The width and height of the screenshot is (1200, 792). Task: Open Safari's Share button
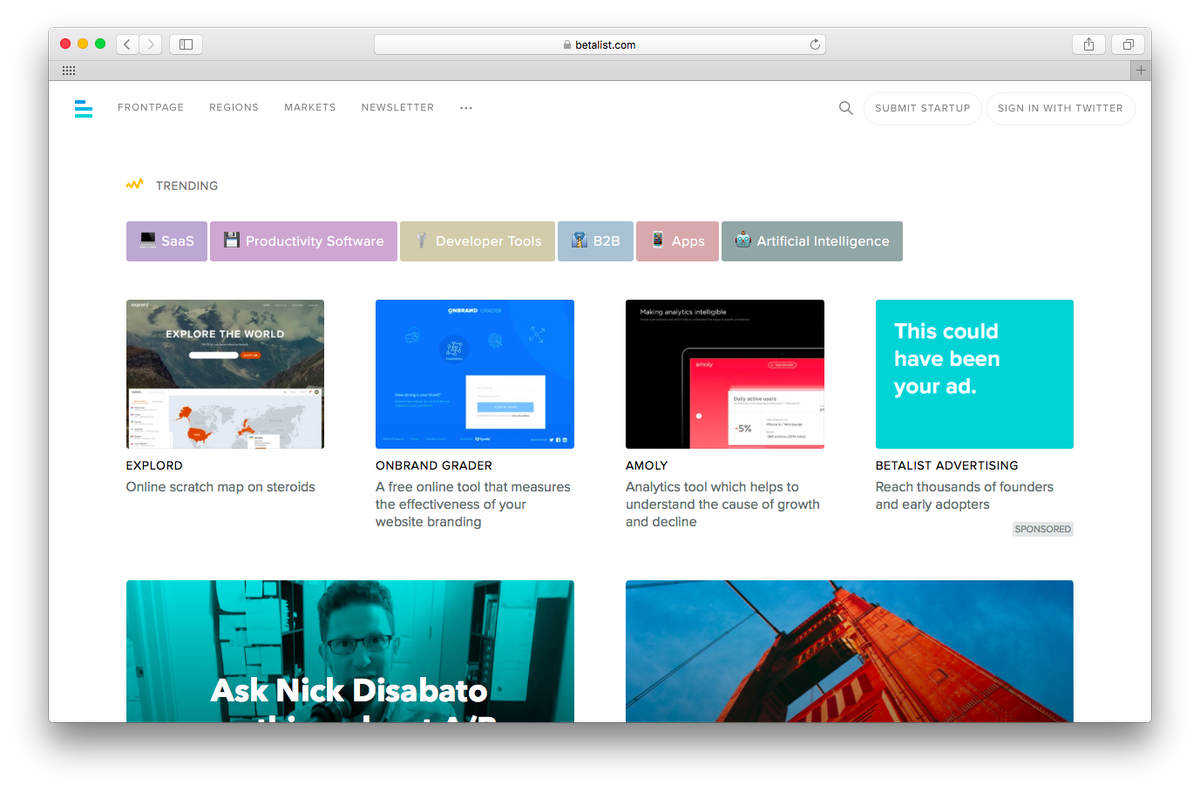pyautogui.click(x=1089, y=44)
